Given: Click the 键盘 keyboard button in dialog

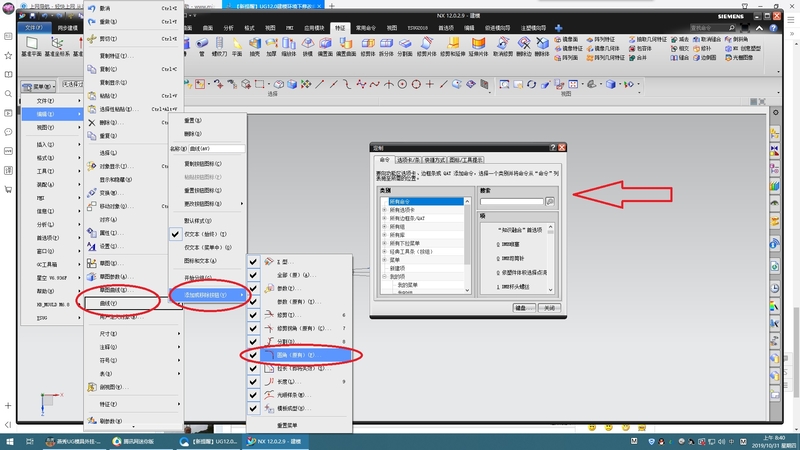Looking at the screenshot, I should pyautogui.click(x=523, y=308).
